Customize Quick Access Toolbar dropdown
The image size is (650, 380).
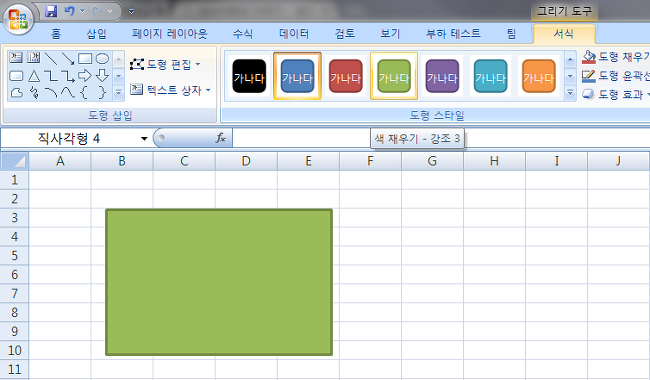click(131, 12)
